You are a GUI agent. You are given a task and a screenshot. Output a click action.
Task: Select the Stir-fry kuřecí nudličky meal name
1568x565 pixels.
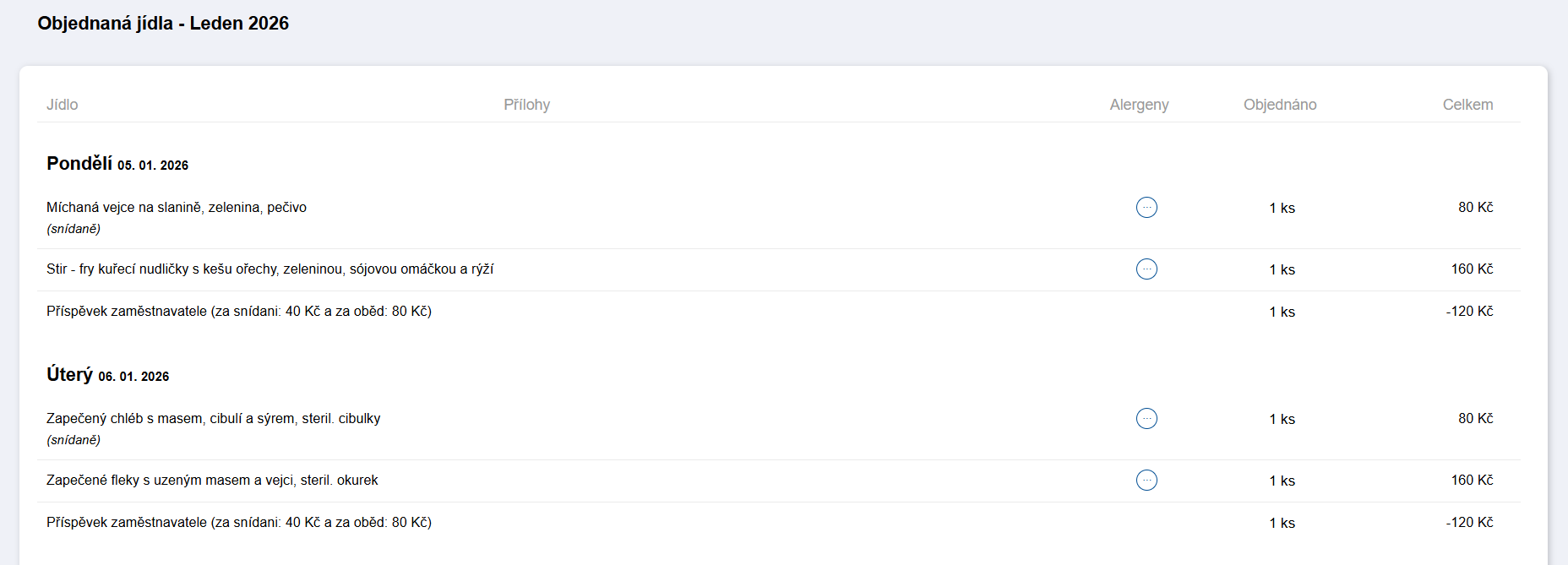tap(269, 269)
